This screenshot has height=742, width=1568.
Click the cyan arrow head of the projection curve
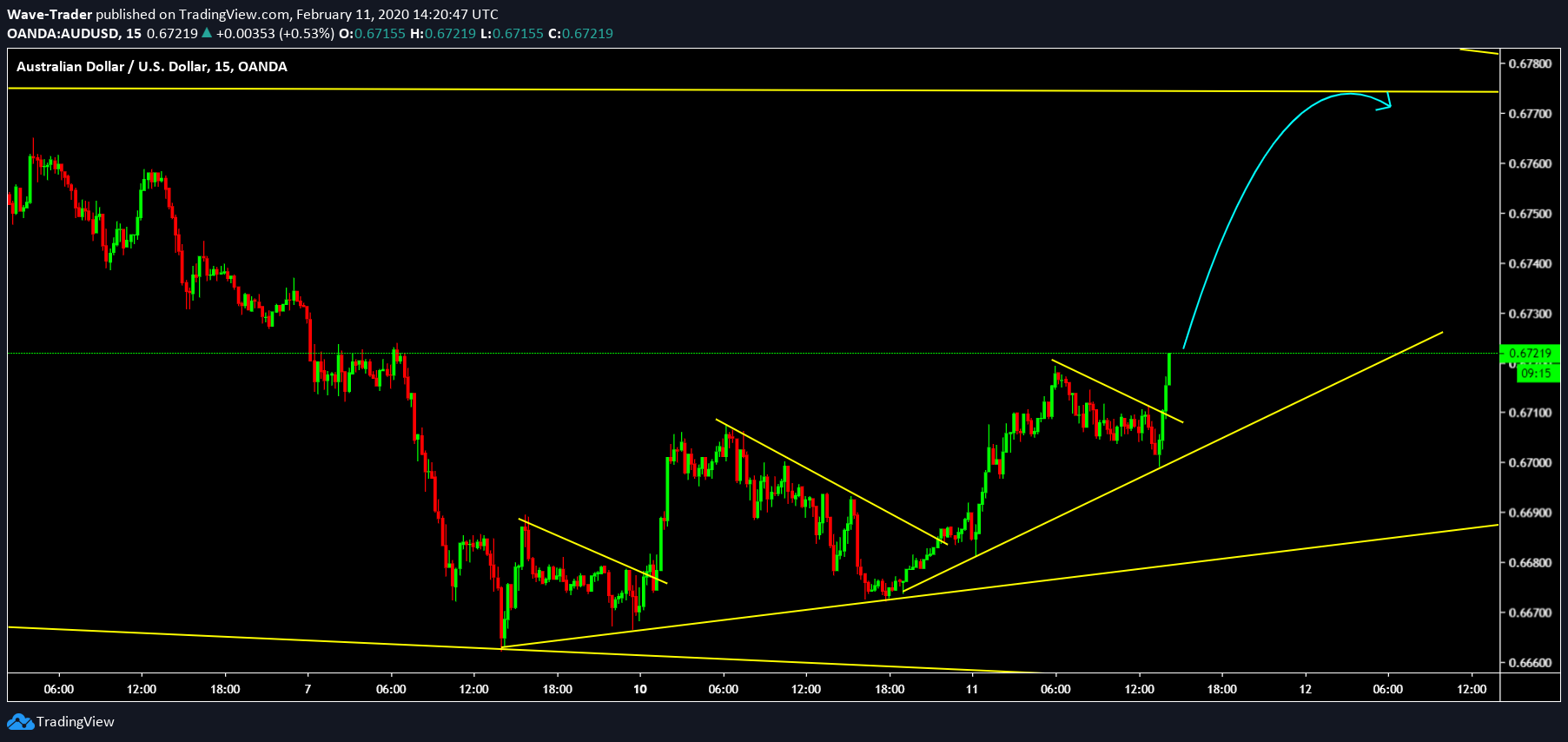(x=1385, y=103)
